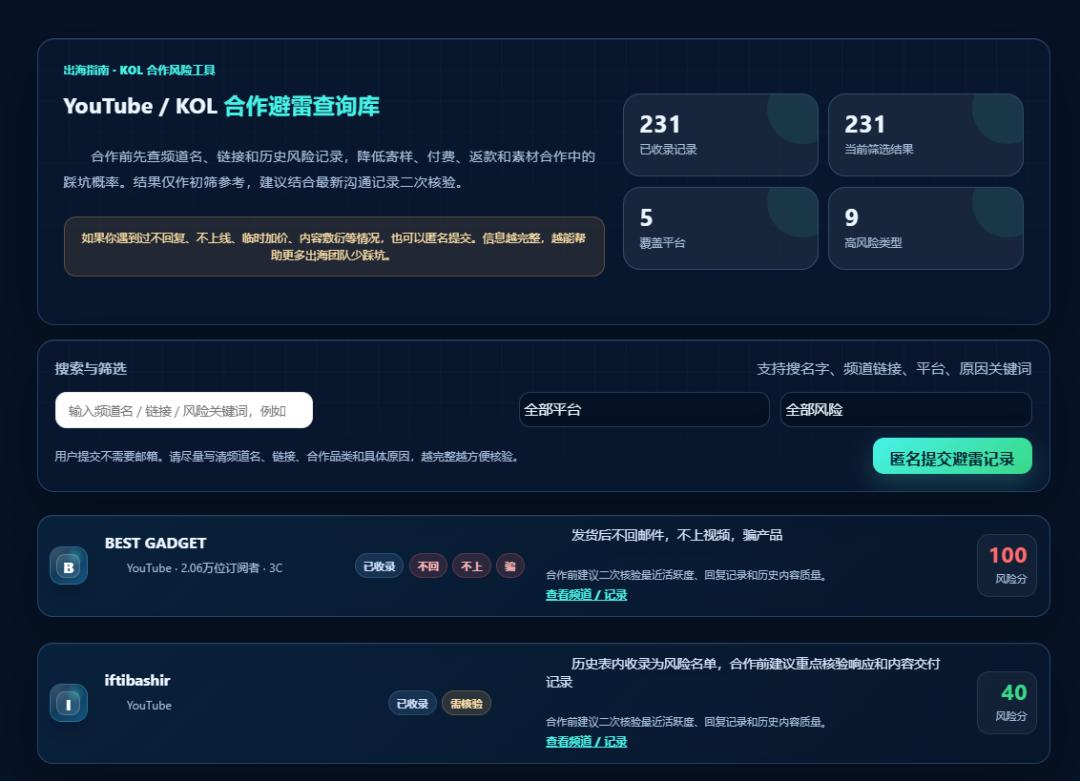This screenshot has height=781, width=1080.
Task: Open 查看频道 / 记录 link for BEST GADGET
Action: (x=586, y=595)
